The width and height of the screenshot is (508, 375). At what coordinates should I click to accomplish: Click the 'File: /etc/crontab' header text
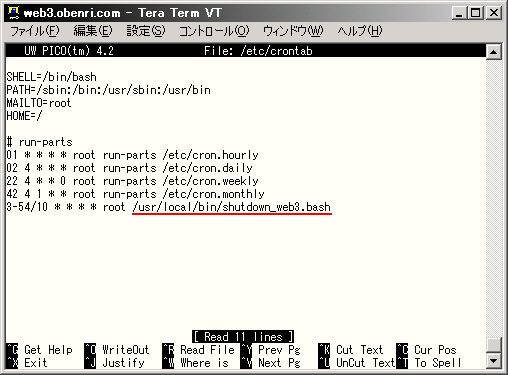tap(258, 51)
